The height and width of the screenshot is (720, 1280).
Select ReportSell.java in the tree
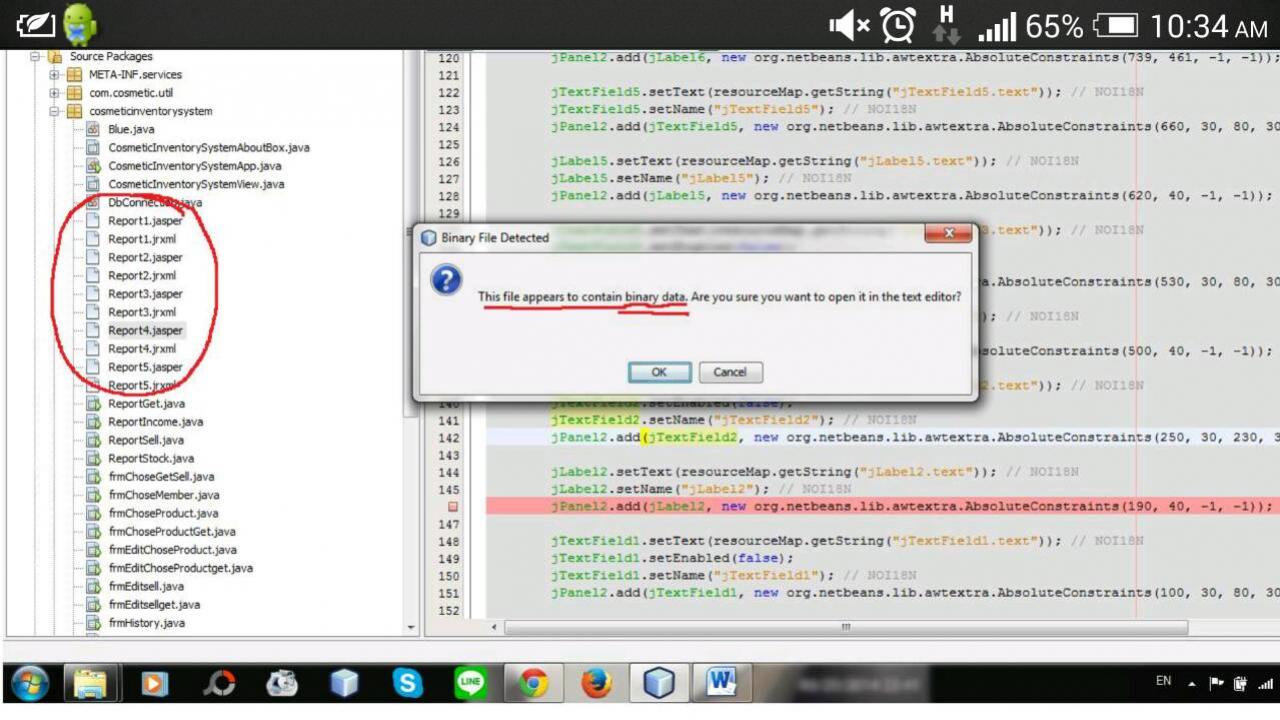(x=146, y=440)
